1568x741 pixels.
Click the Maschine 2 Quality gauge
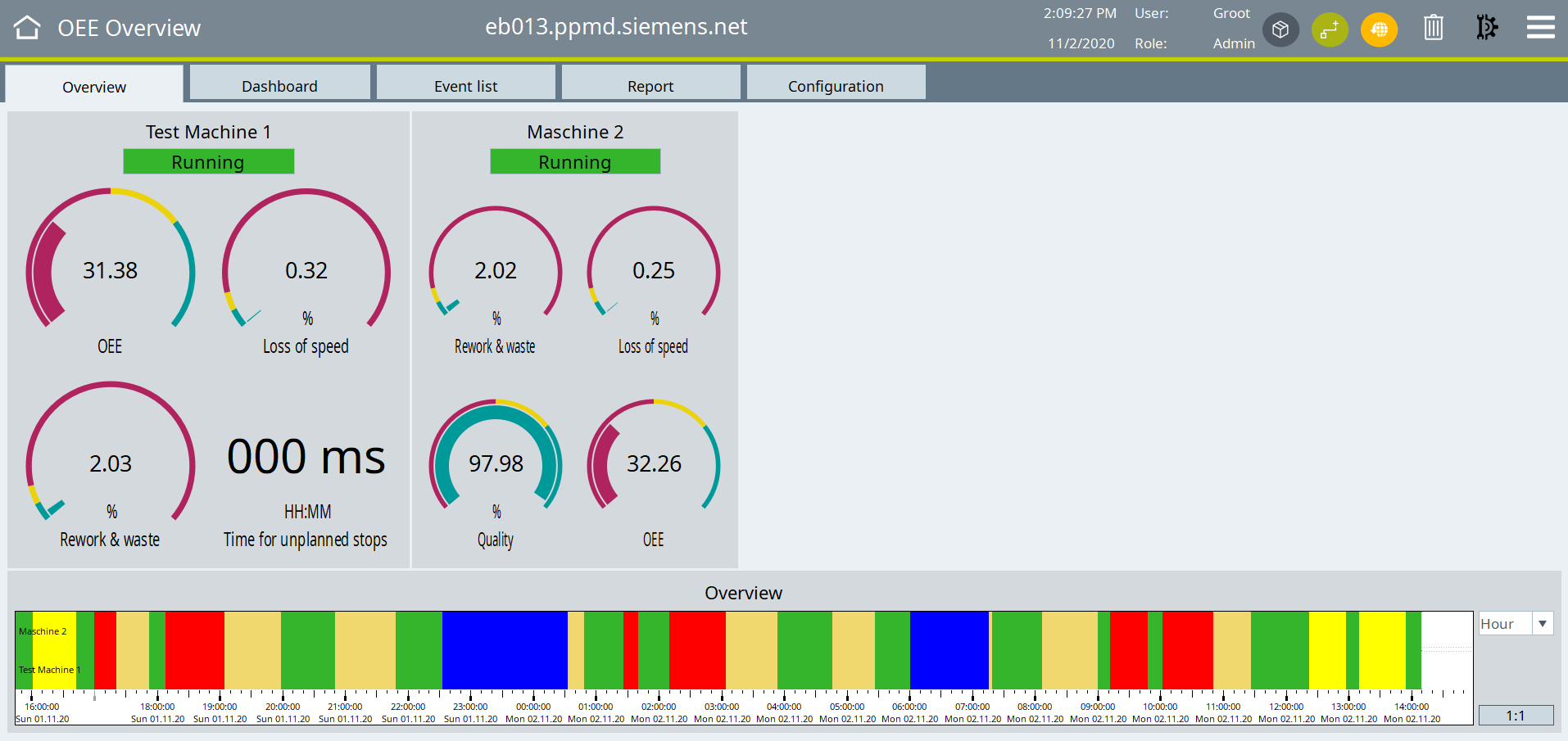pyautogui.click(x=496, y=463)
